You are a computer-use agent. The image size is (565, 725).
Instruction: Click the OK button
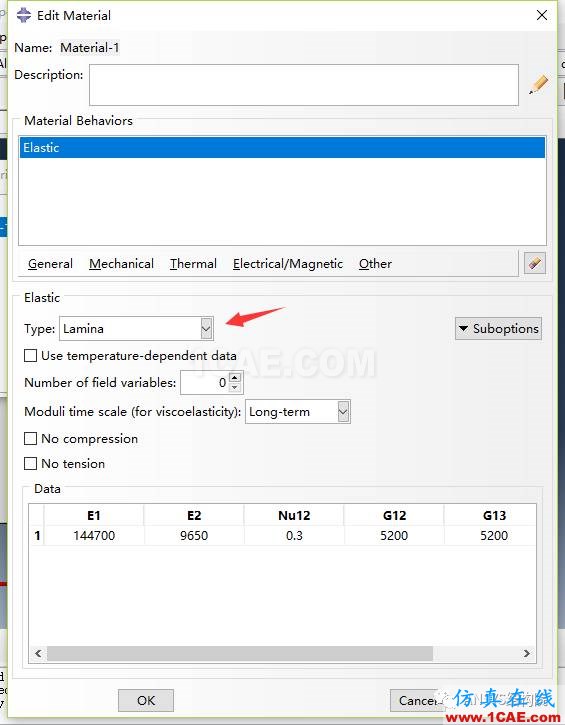pos(146,700)
